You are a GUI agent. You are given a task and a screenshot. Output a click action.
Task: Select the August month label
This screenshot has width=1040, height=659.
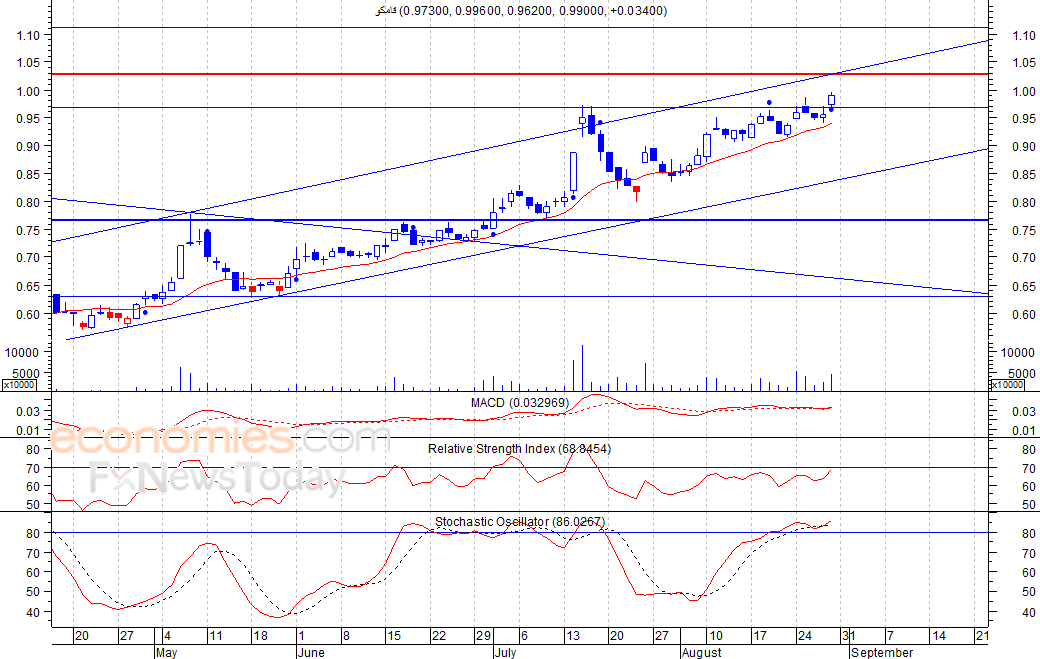point(701,652)
